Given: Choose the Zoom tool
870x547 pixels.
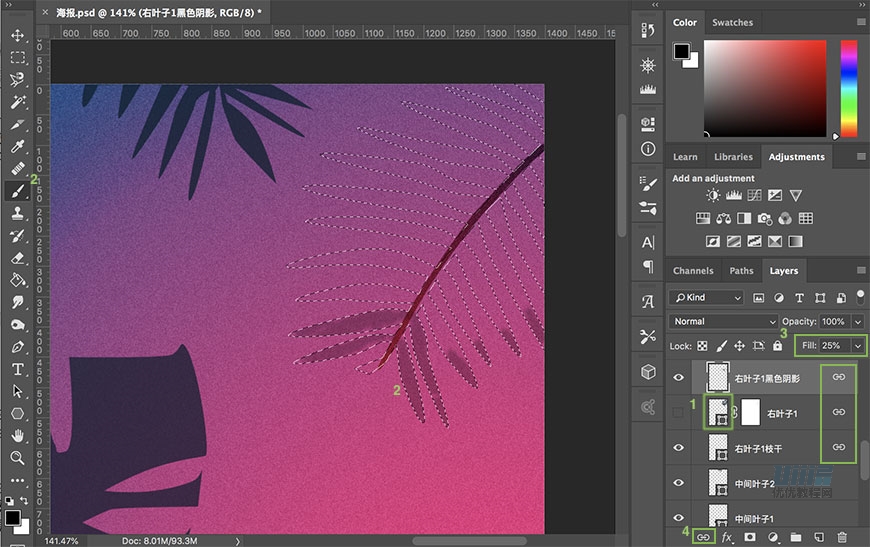Looking at the screenshot, I should pos(17,458).
